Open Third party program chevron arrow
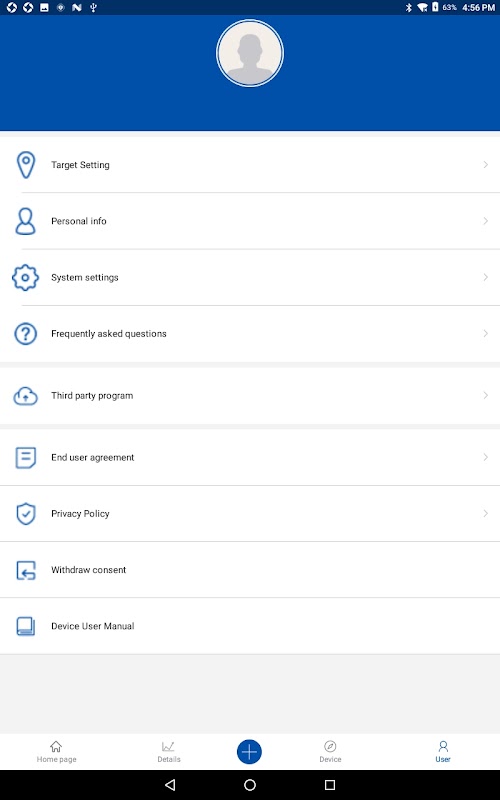500x800 pixels. point(486,395)
